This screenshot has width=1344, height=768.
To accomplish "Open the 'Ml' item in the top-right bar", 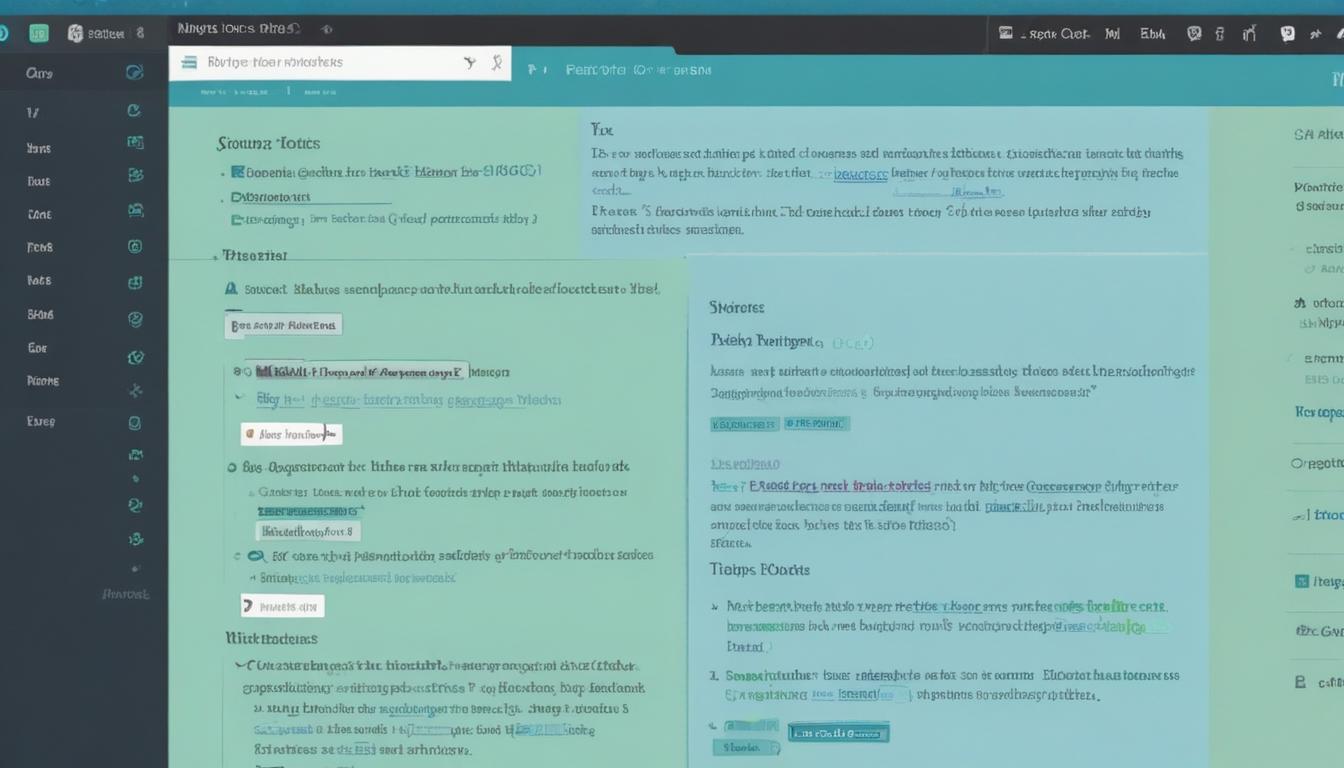I will 1112,33.
